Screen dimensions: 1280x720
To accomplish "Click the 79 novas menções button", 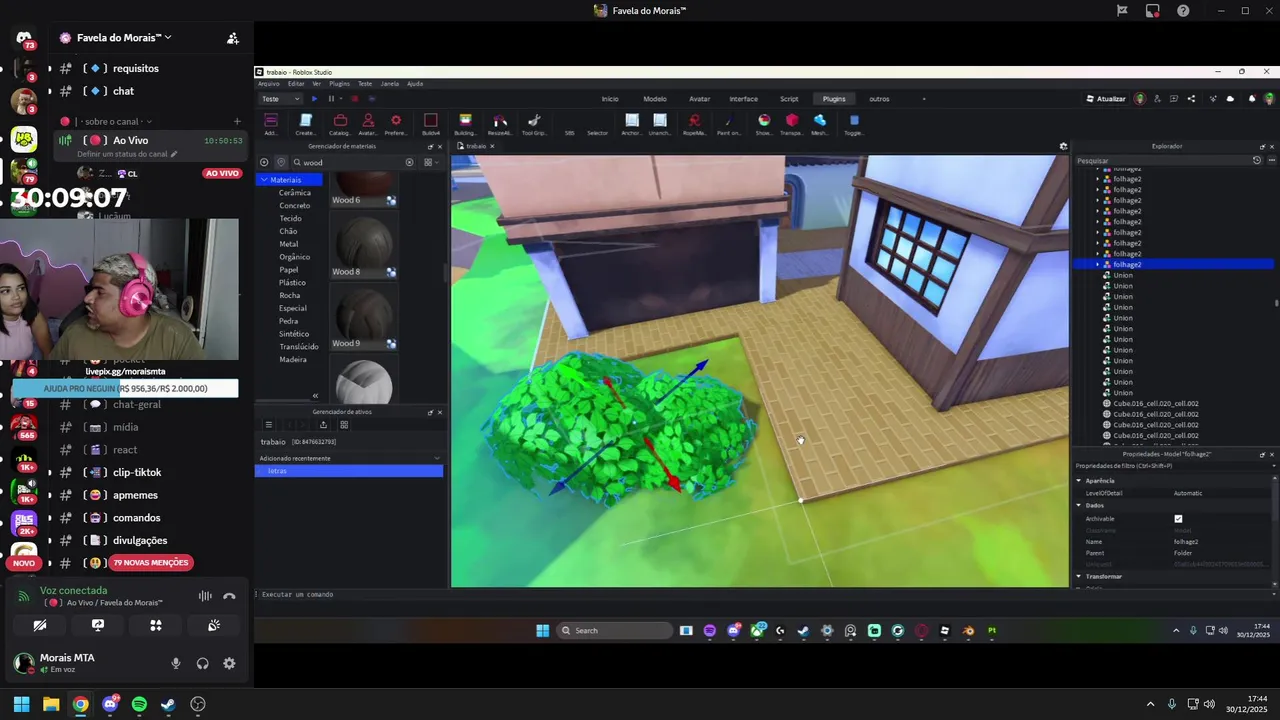I will 151,563.
